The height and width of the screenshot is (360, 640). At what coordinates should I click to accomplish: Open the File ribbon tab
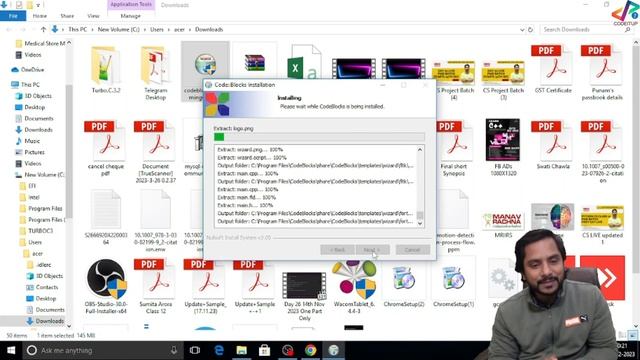pos(13,16)
